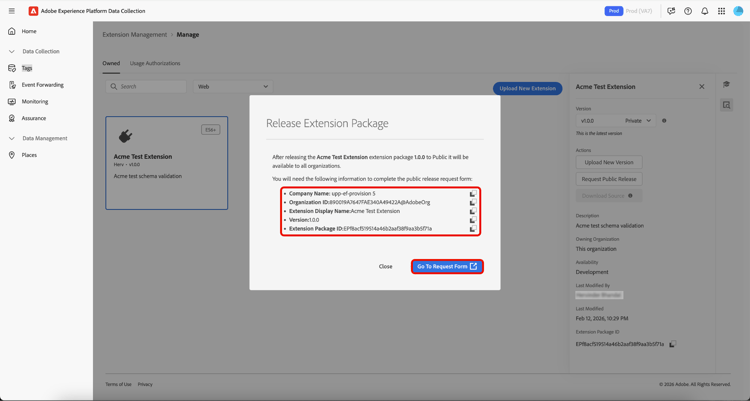Select the Acme Test Extension card
750x401 pixels.
tap(166, 163)
